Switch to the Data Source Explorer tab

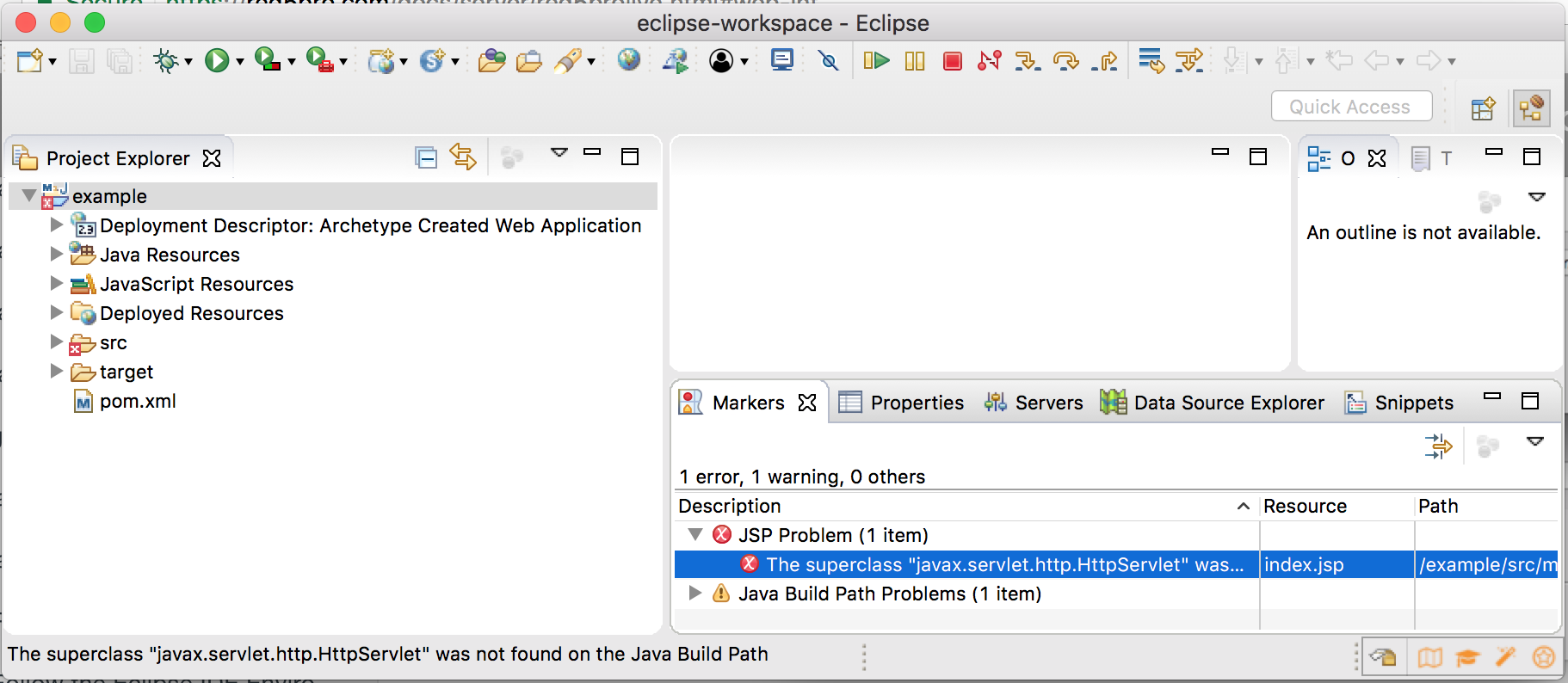tap(1212, 403)
